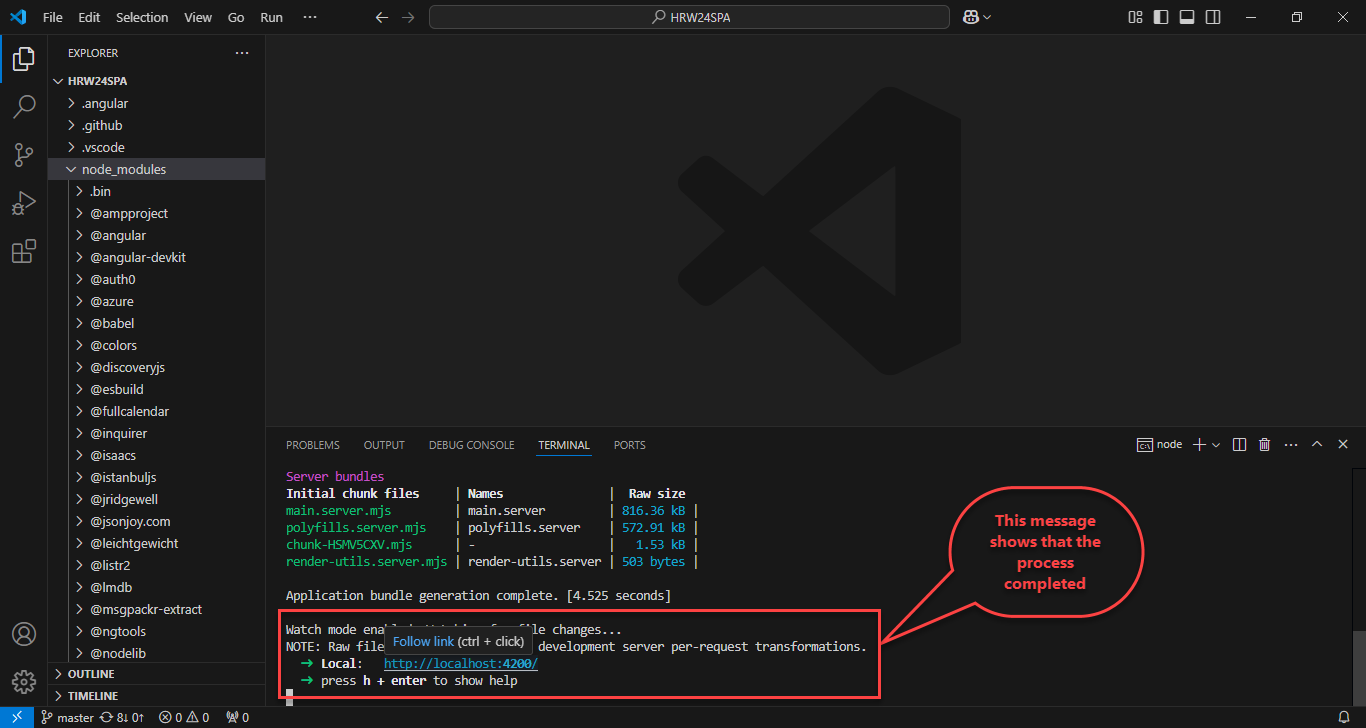The image size is (1366, 728).
Task: Open the Source Control view
Action: (x=24, y=154)
